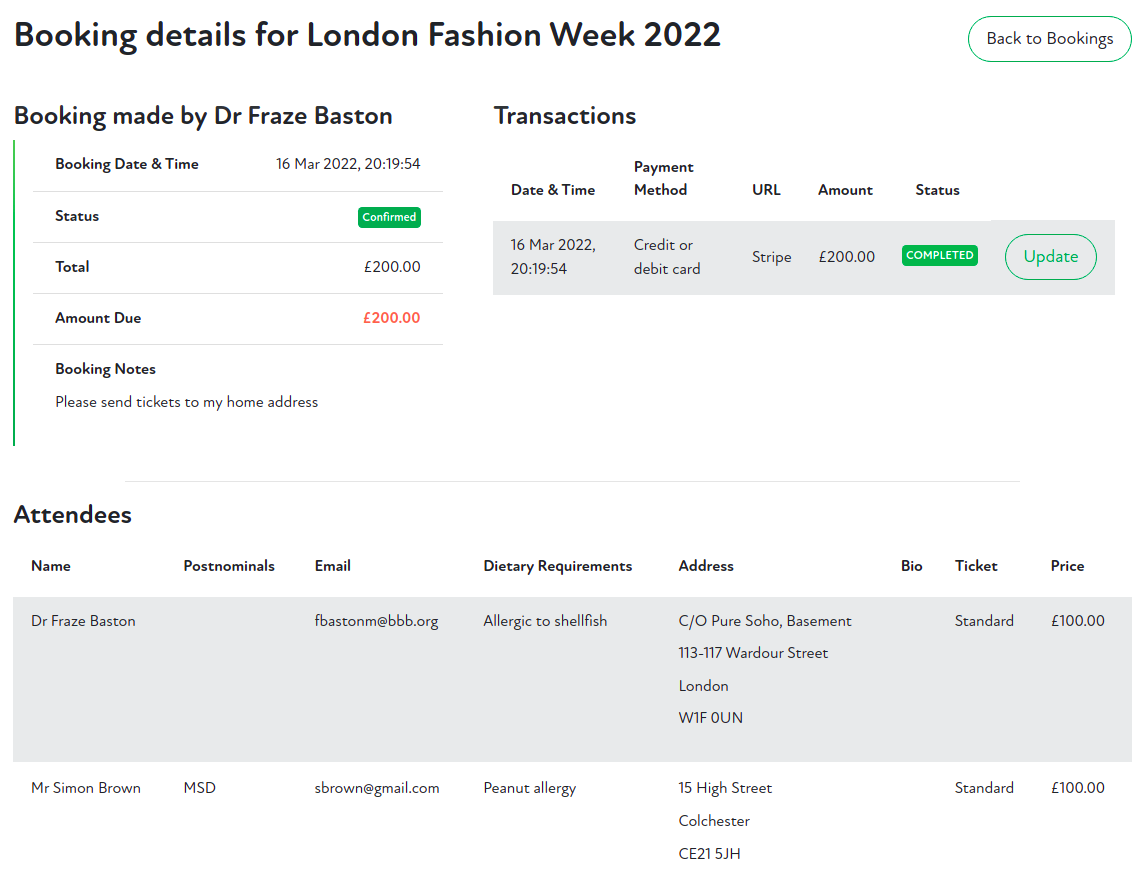The height and width of the screenshot is (876, 1139).
Task: Click the booking note about sending tickets
Action: click(x=186, y=401)
